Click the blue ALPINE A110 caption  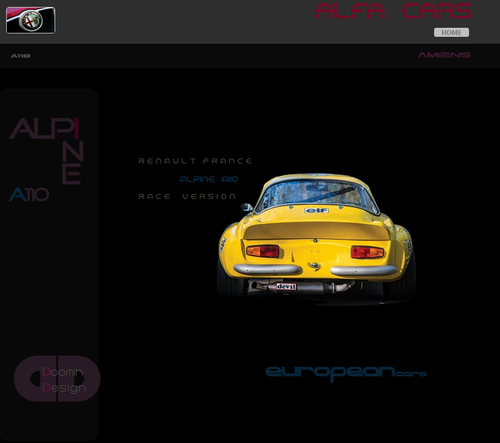209,179
